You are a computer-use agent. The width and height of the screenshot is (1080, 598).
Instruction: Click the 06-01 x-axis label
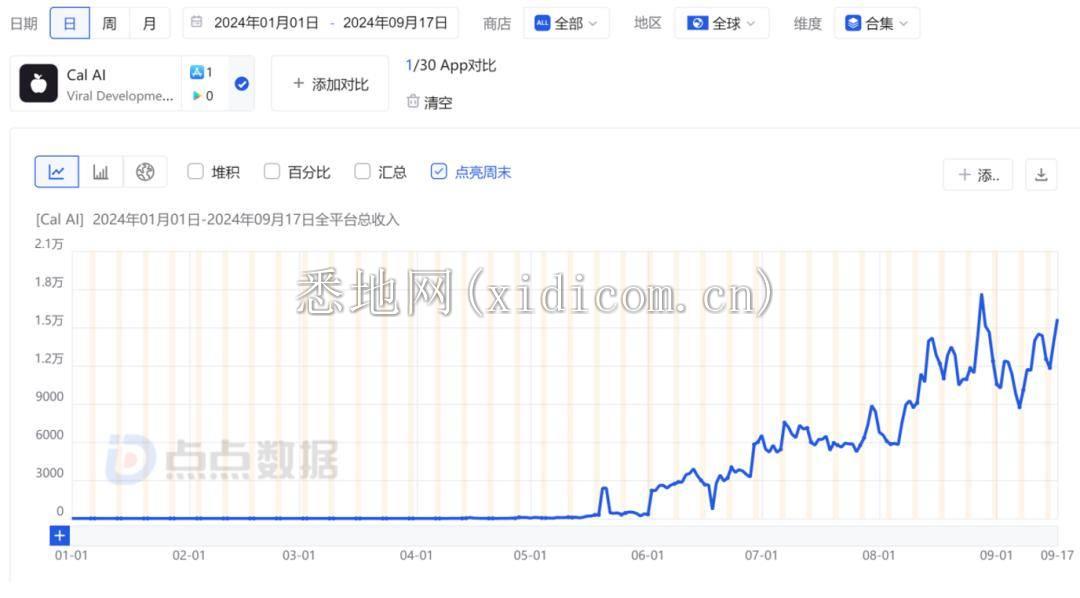647,555
